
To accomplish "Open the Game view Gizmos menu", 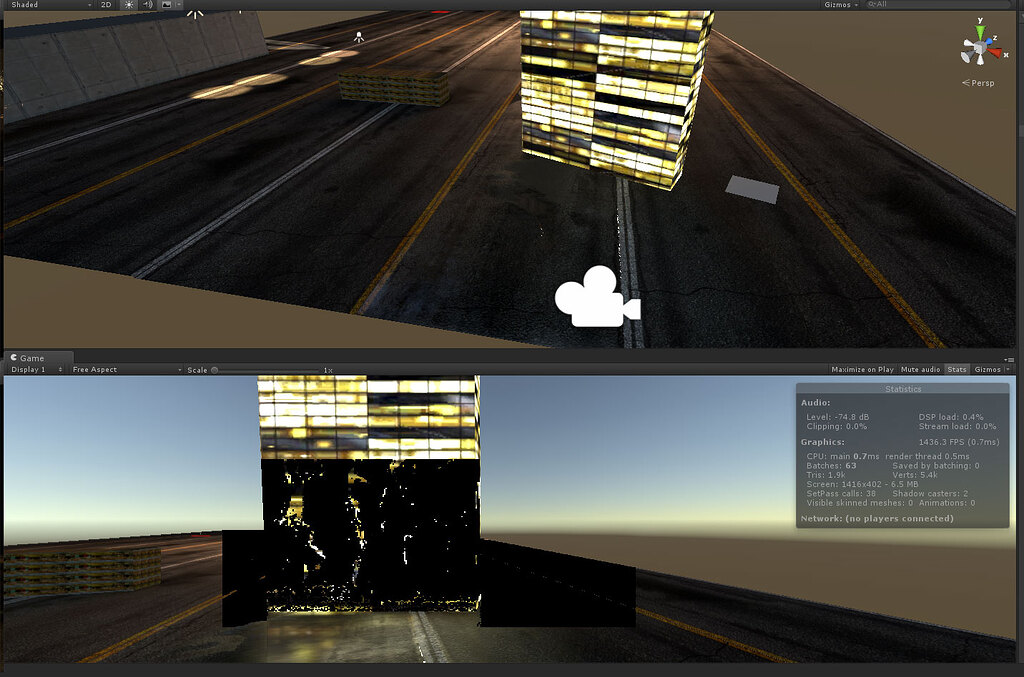I will pyautogui.click(x=988, y=369).
